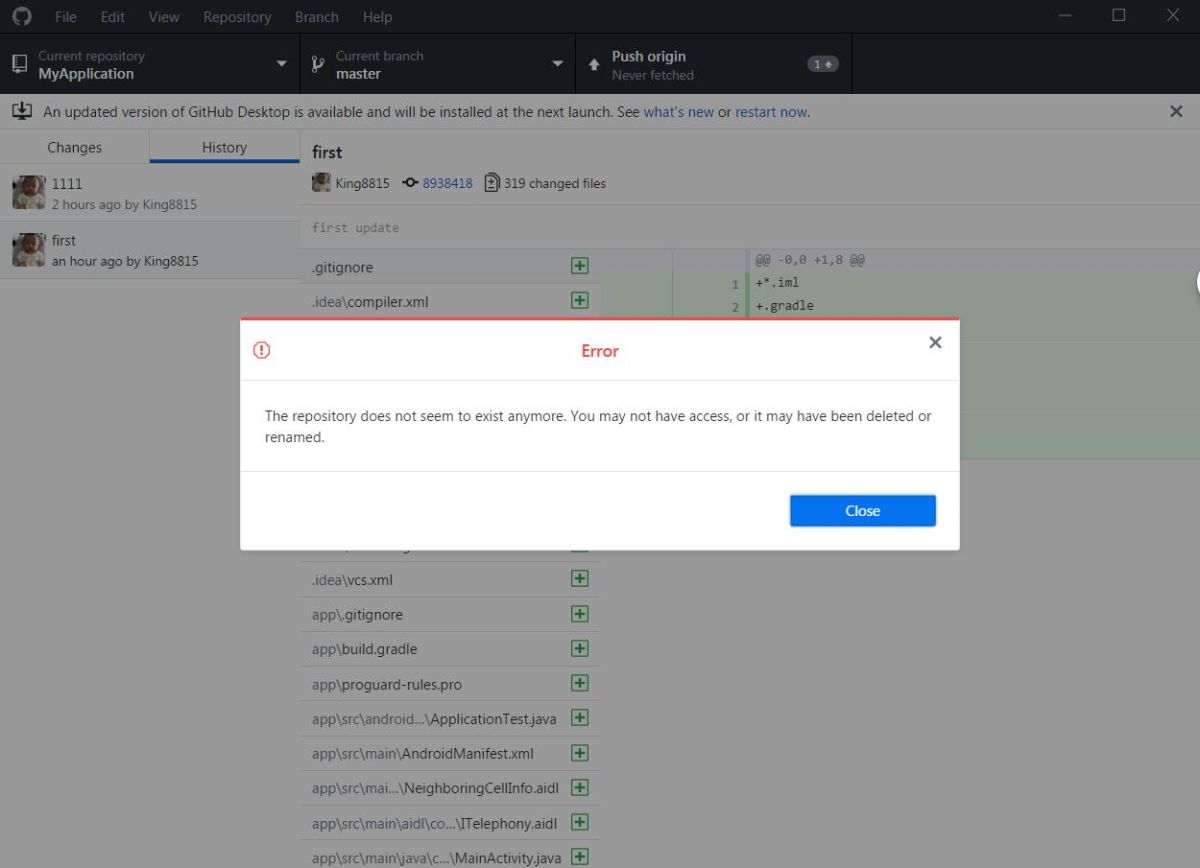
Task: Click added icon next to proguard-rules.pro
Action: pyautogui.click(x=579, y=683)
